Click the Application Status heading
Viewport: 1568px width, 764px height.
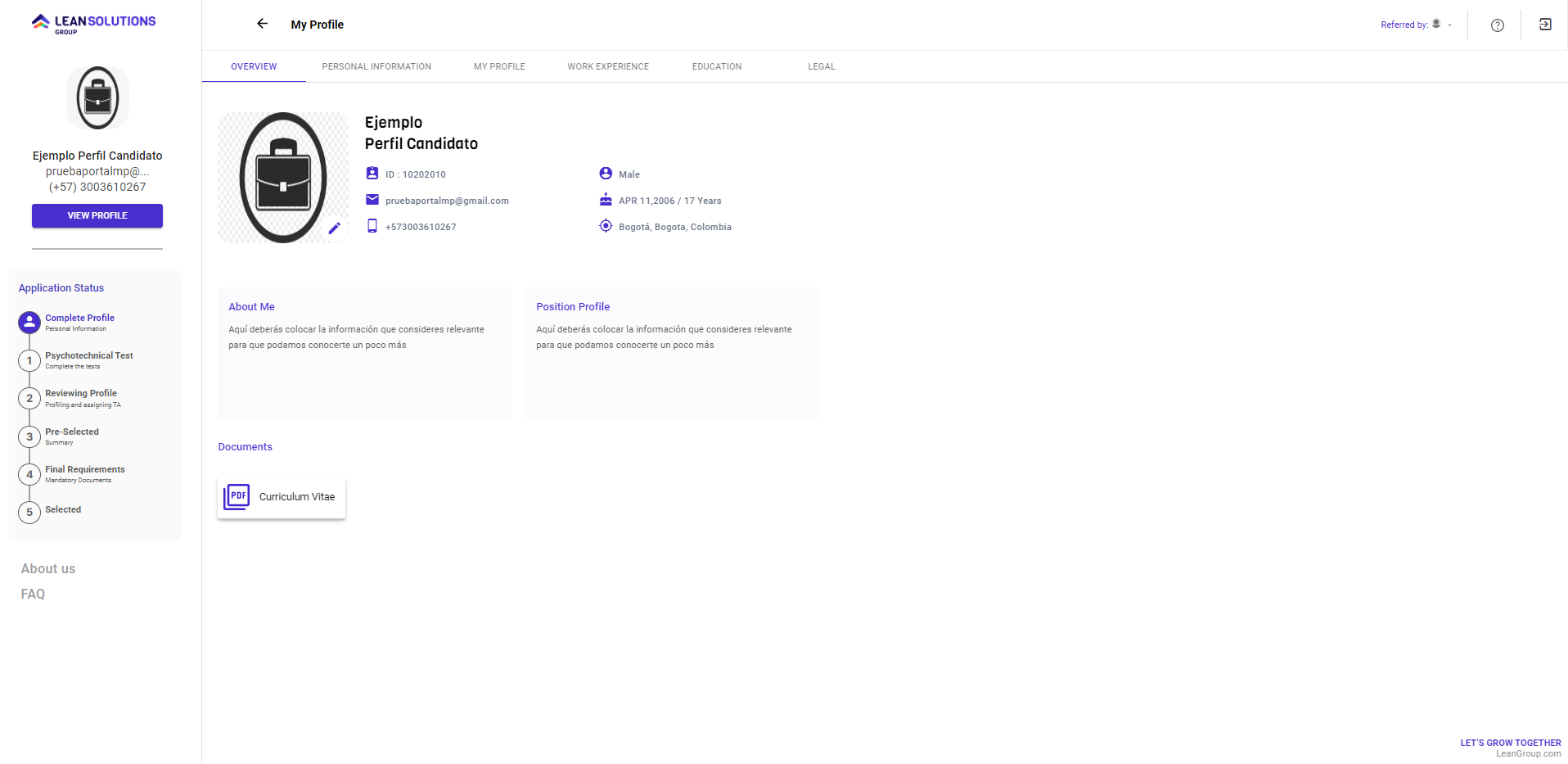(61, 287)
